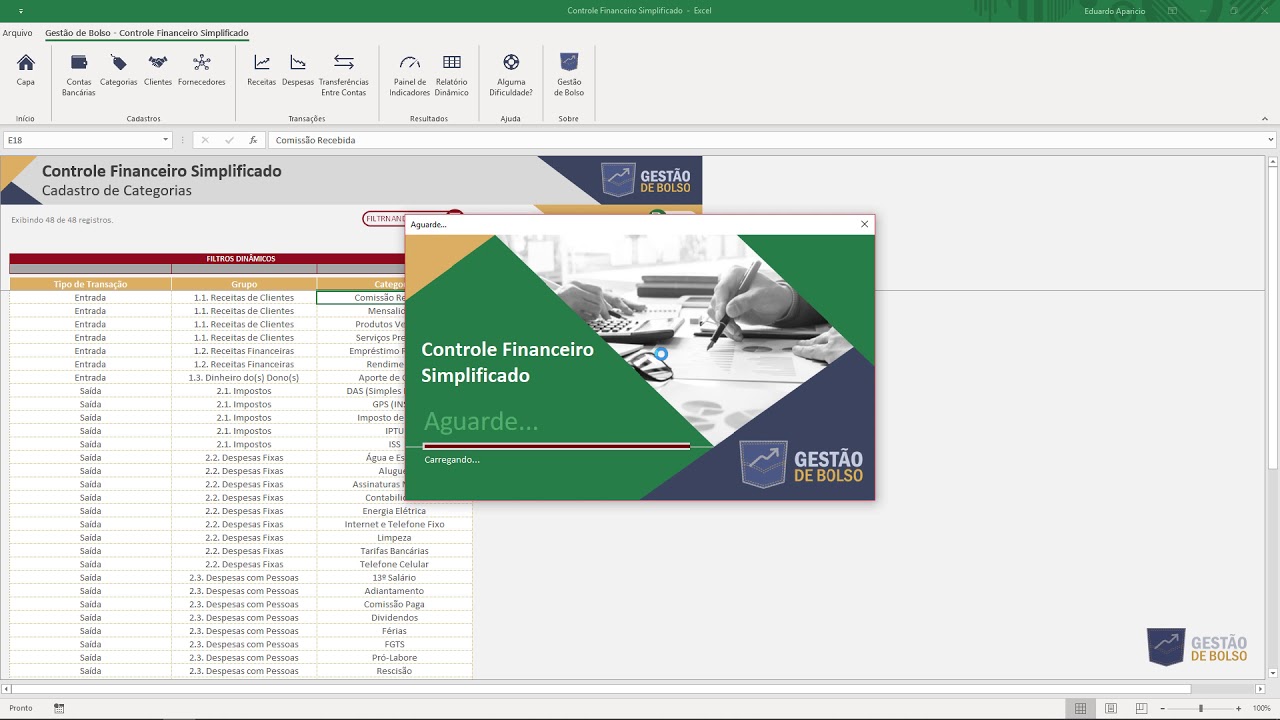The width and height of the screenshot is (1280, 720).
Task: Select the FGTS cell
Action: coord(394,644)
